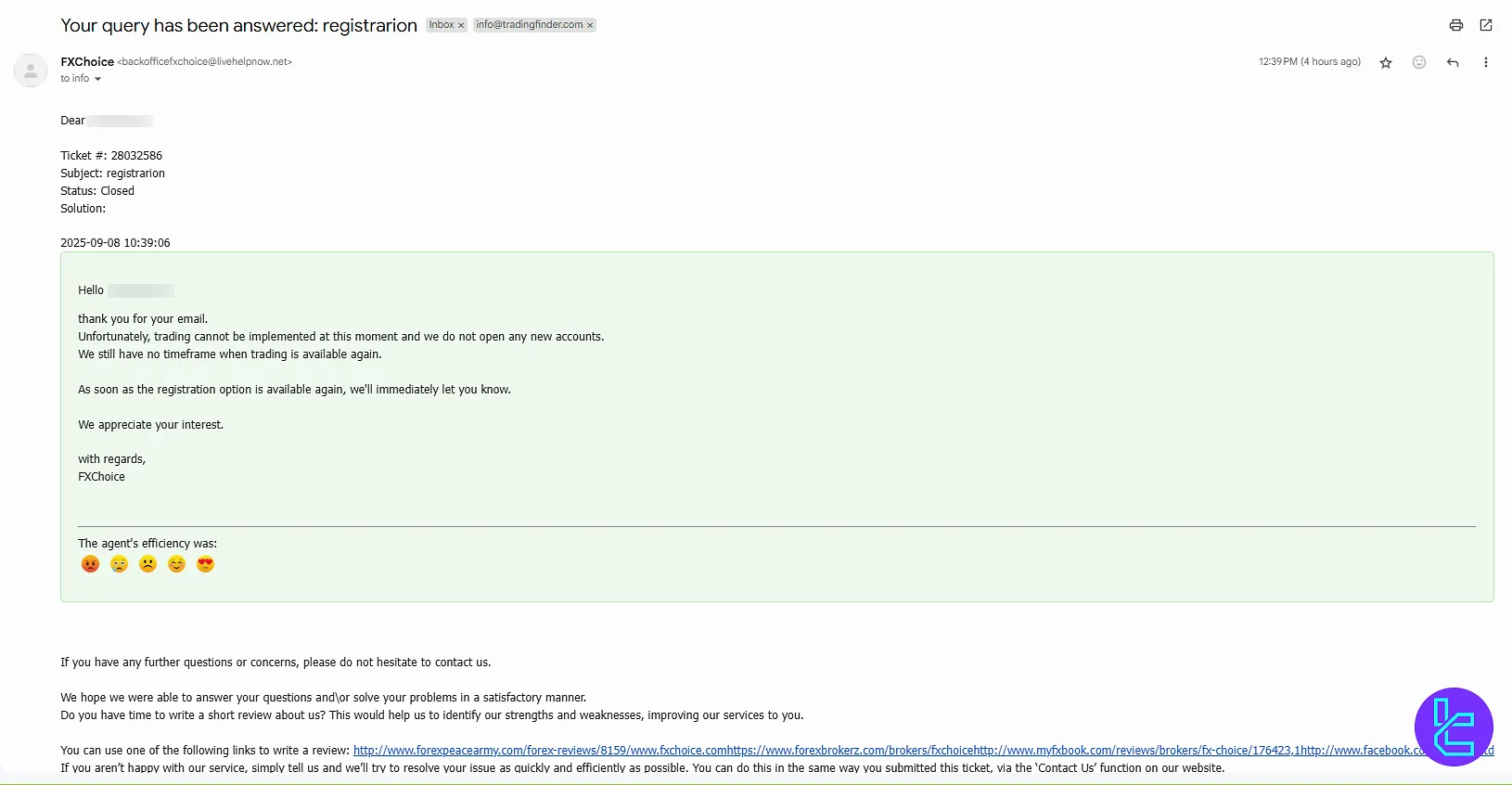Remove the info@tradingfinder.com label
This screenshot has height=785, width=1512.
[590, 25]
